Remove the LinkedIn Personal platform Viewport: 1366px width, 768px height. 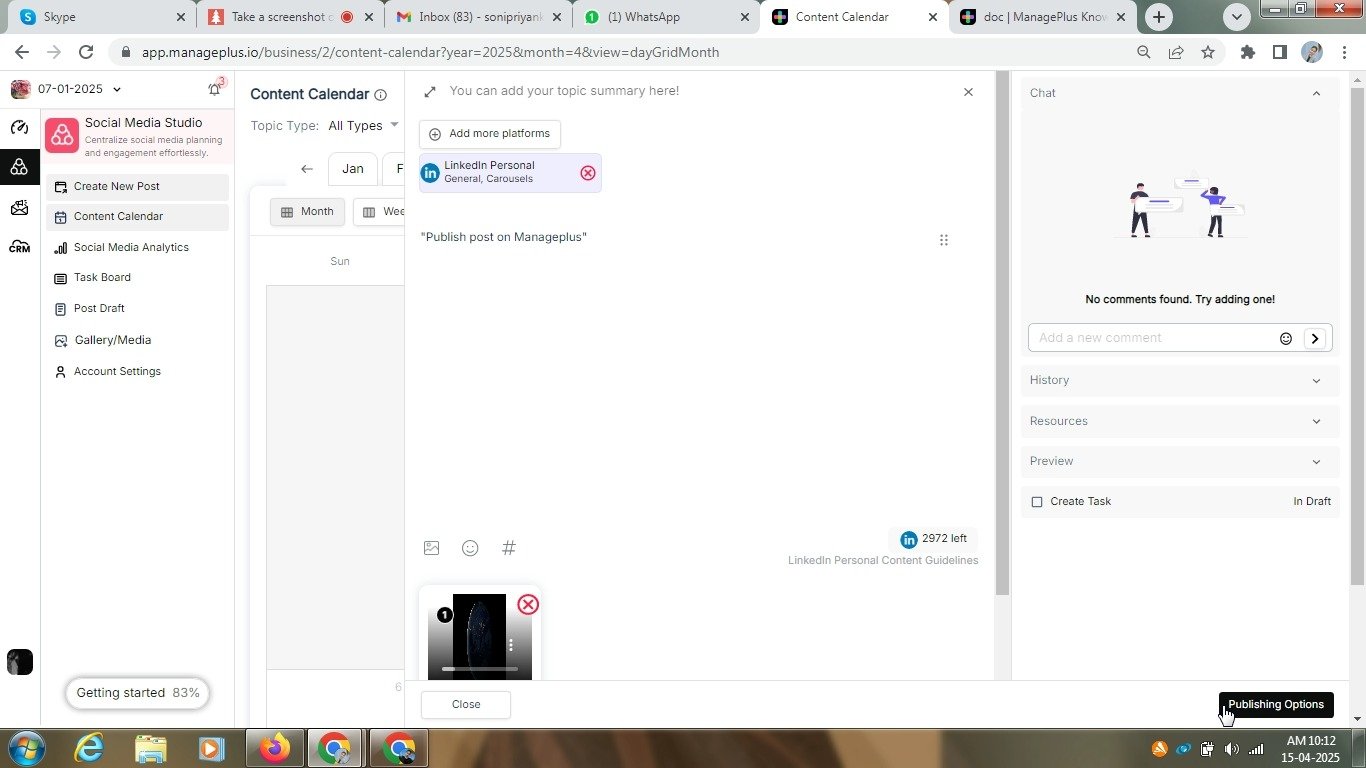588,173
